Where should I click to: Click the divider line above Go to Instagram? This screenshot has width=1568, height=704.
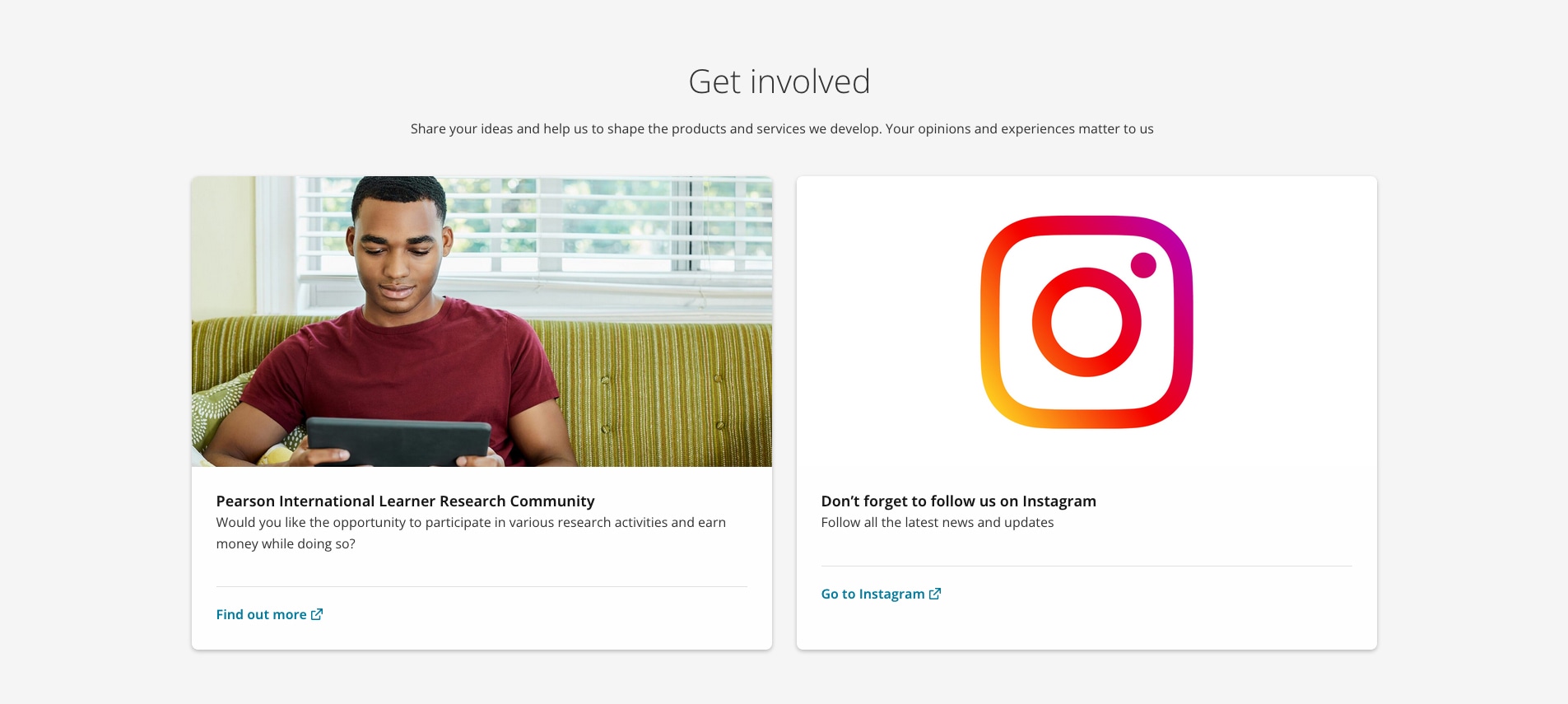(1086, 566)
